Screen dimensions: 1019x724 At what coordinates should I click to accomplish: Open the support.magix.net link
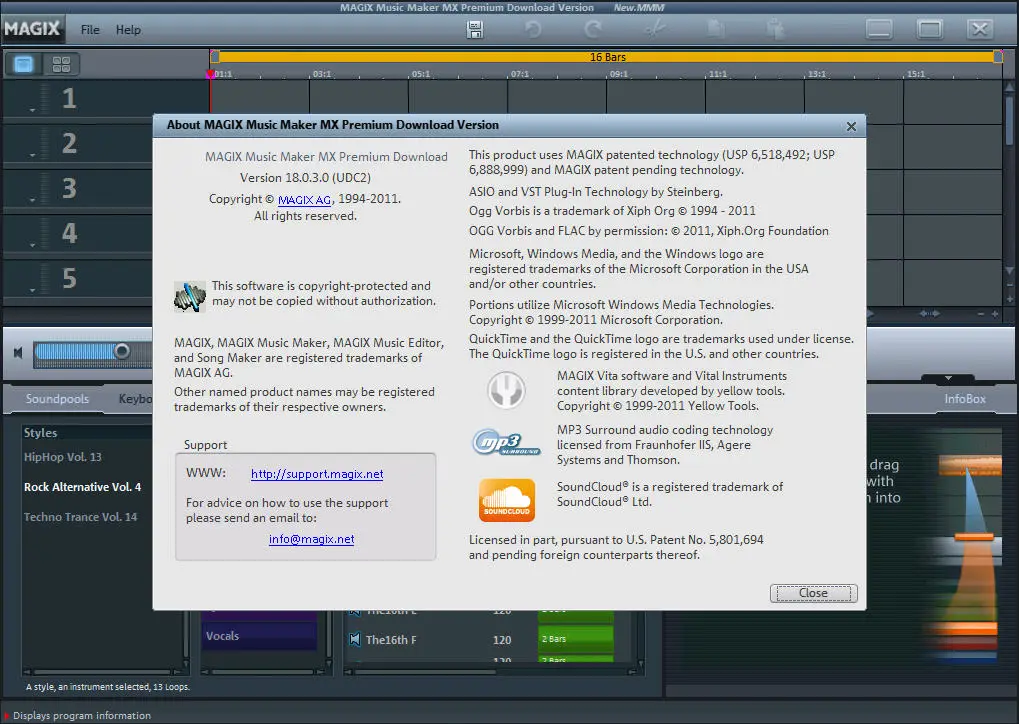click(x=317, y=474)
